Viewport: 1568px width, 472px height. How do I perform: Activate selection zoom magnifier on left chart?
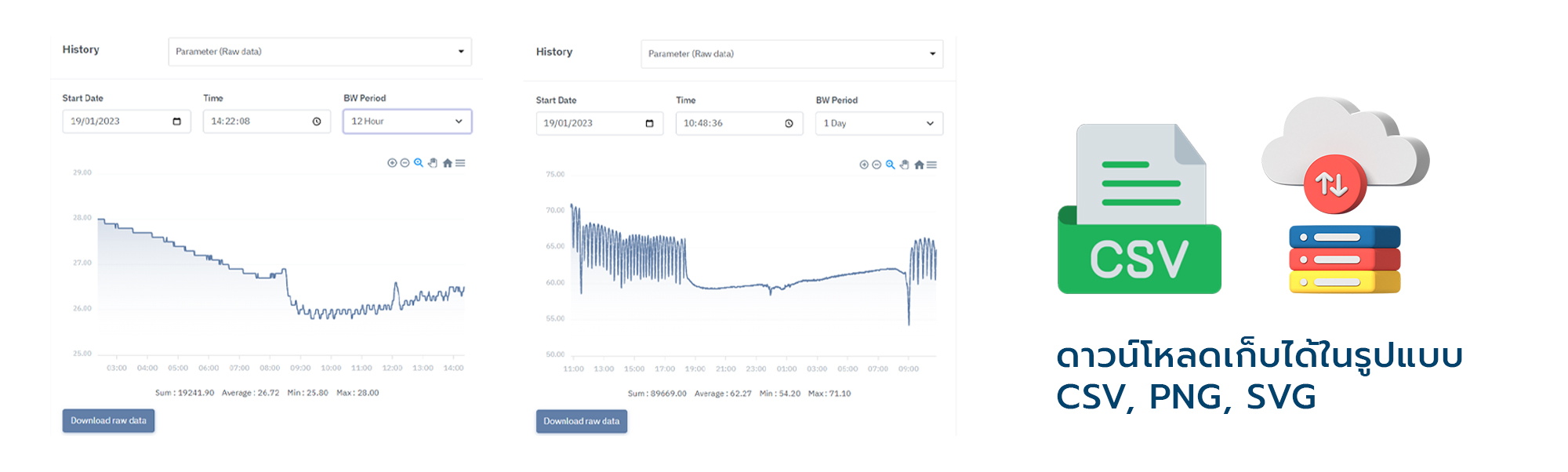pyautogui.click(x=419, y=163)
